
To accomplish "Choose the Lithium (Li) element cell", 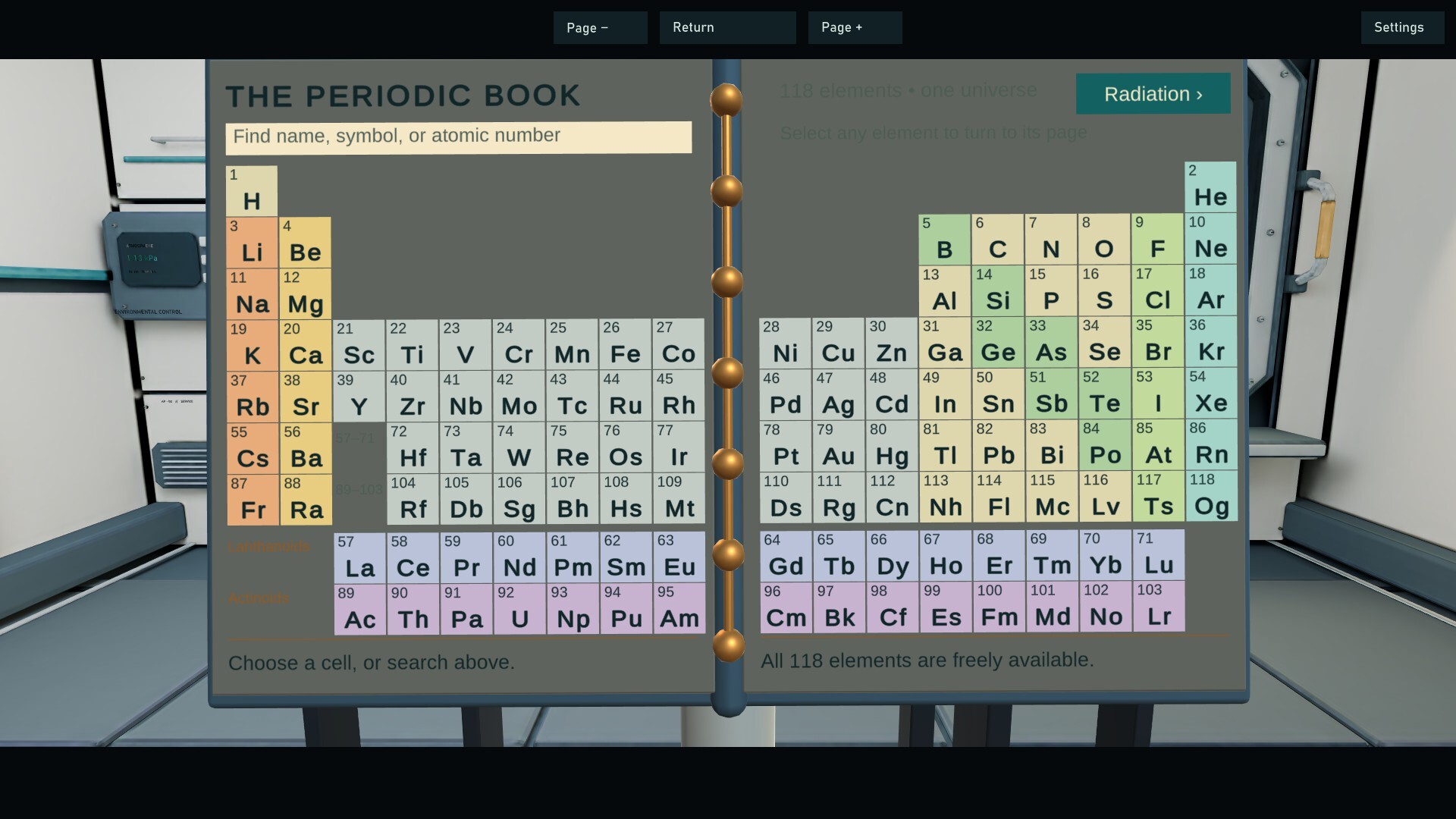I will pyautogui.click(x=253, y=243).
